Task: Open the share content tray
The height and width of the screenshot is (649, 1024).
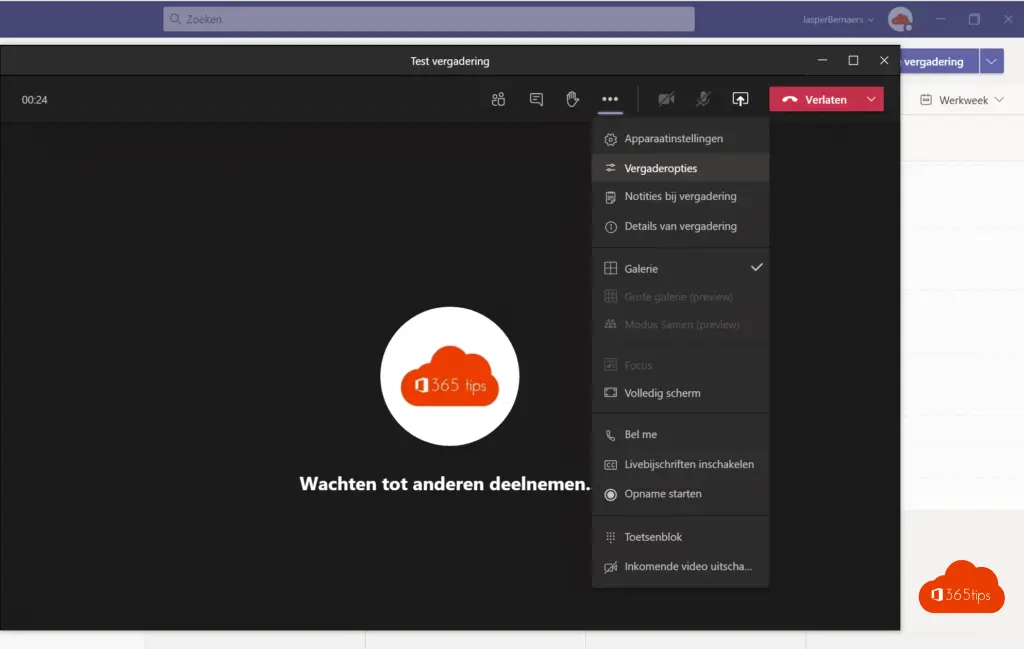Action: (x=740, y=99)
